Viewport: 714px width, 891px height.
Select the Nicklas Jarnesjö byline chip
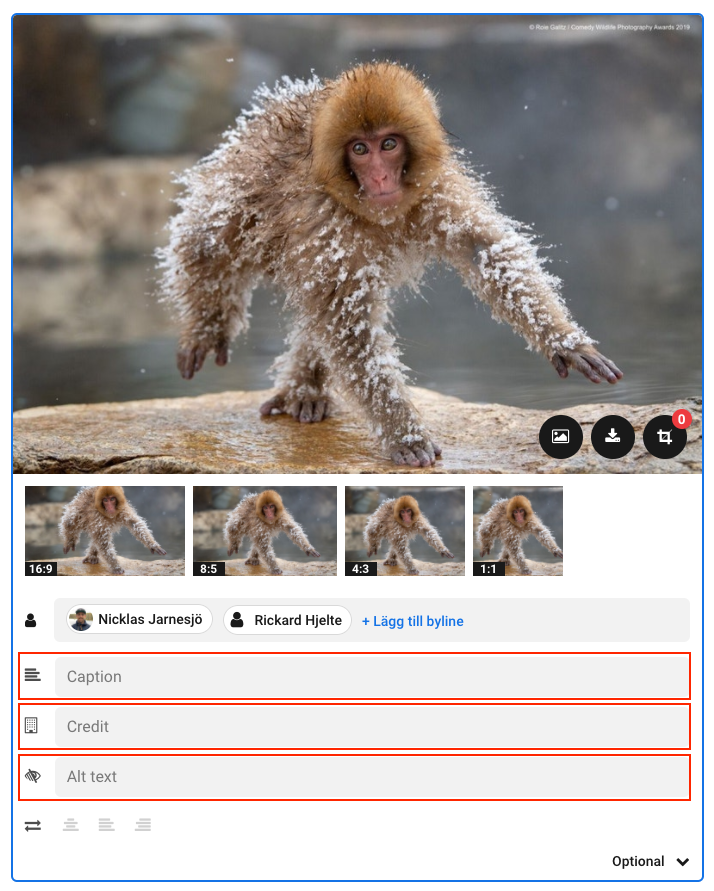tap(140, 620)
